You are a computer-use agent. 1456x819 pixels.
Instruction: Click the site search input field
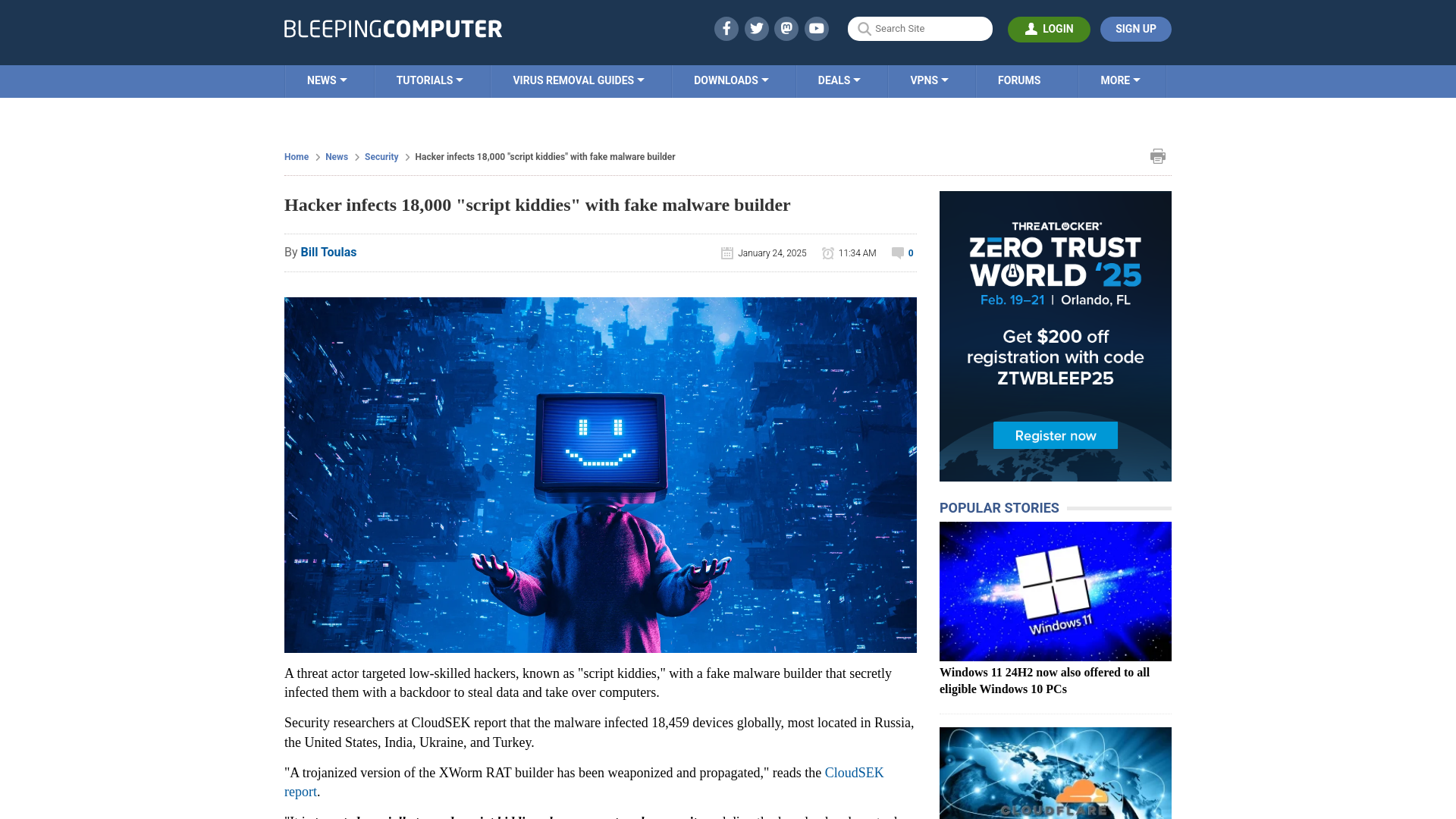920,29
